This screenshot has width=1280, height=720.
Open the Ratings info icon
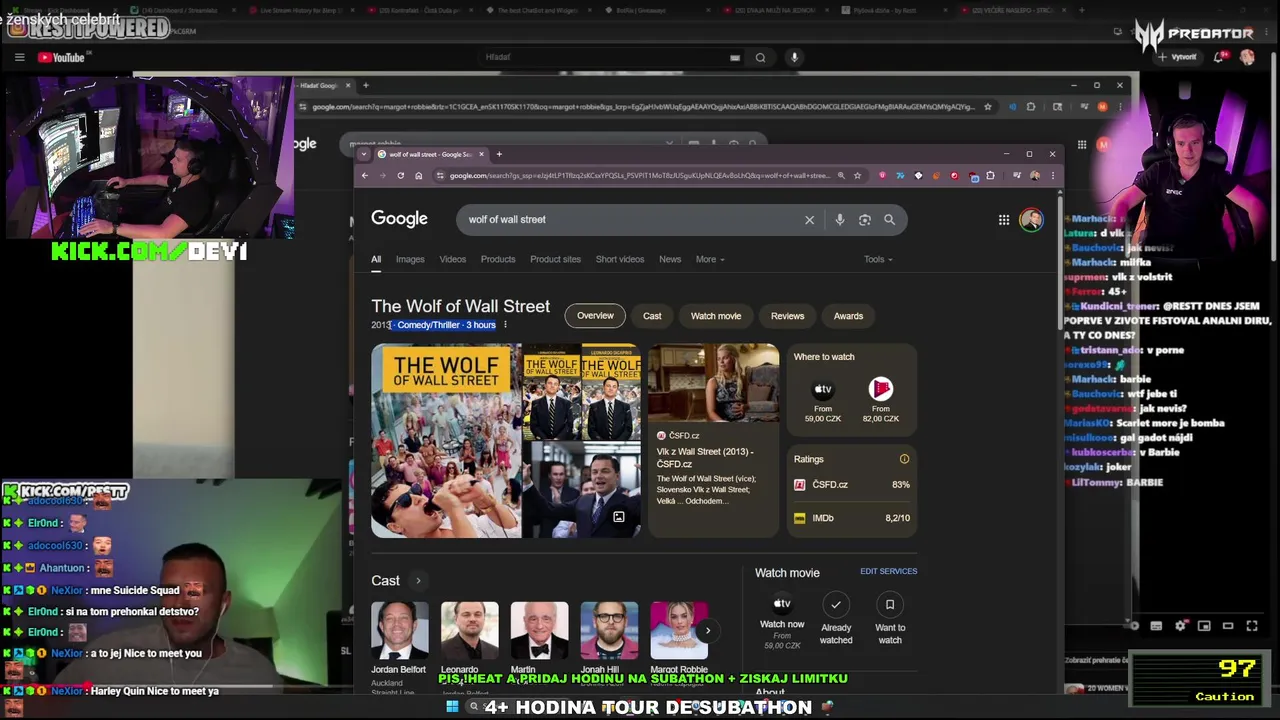point(904,459)
